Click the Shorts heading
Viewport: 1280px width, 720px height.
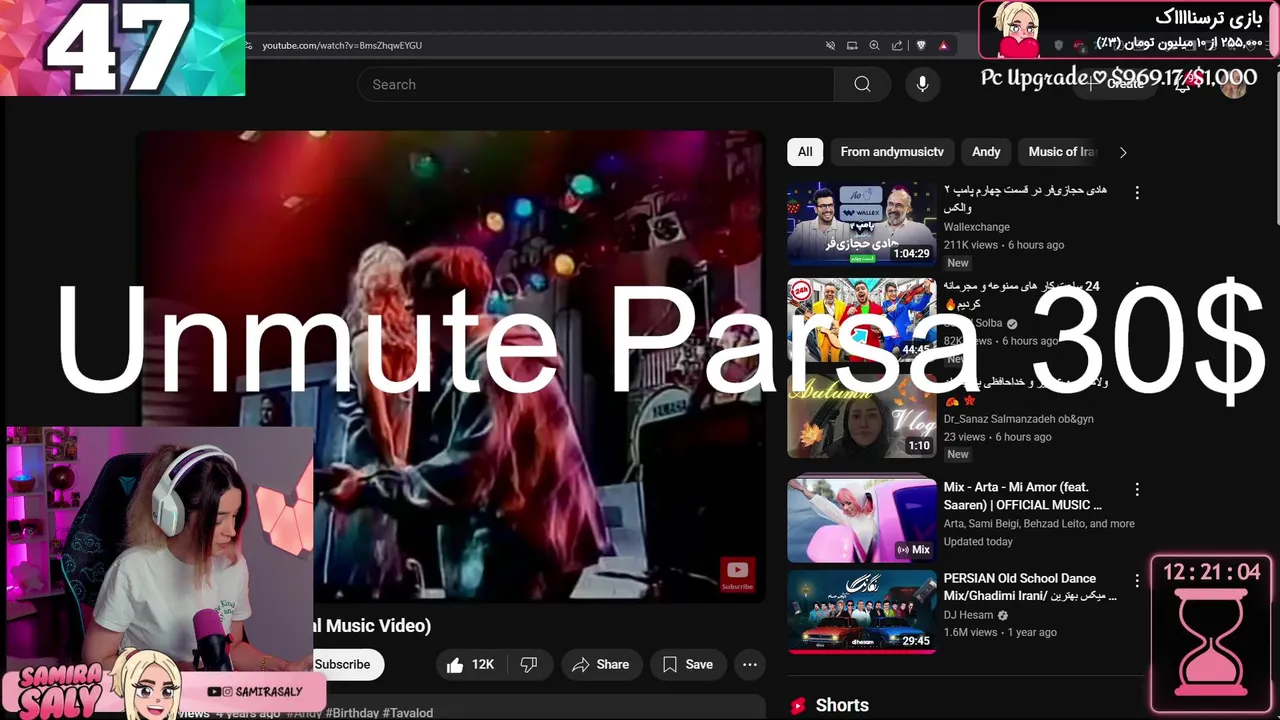842,705
